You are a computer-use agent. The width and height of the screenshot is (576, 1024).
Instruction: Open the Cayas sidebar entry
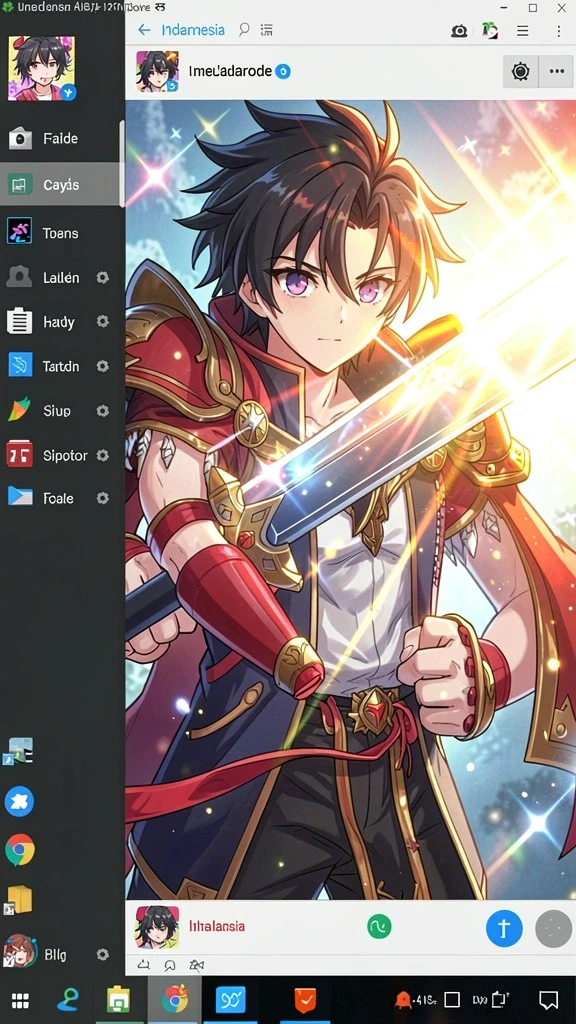point(60,185)
